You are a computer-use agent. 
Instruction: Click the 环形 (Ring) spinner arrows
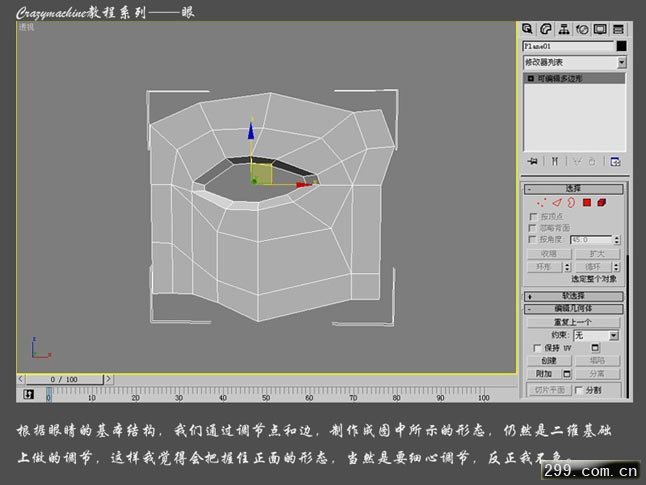coord(567,267)
